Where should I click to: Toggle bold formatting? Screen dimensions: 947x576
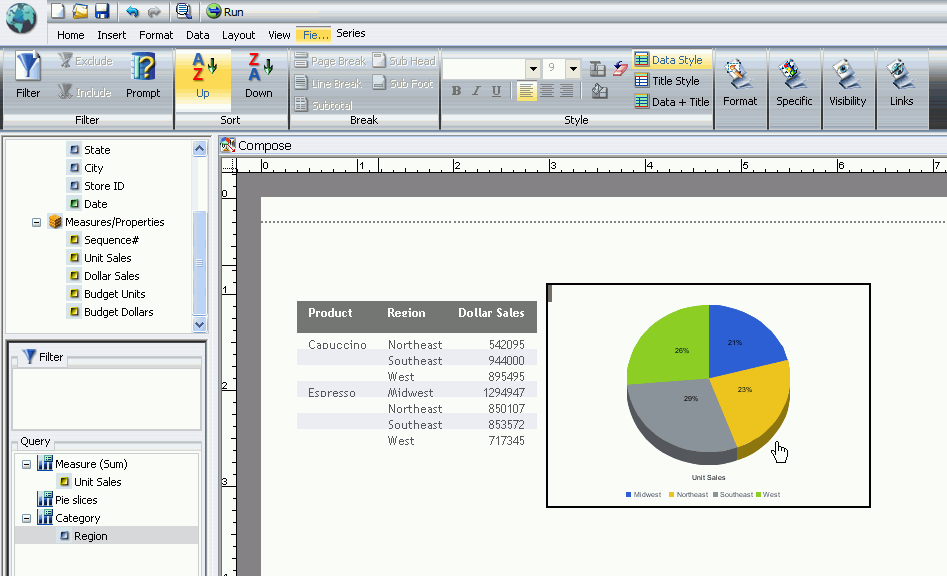pyautogui.click(x=457, y=91)
